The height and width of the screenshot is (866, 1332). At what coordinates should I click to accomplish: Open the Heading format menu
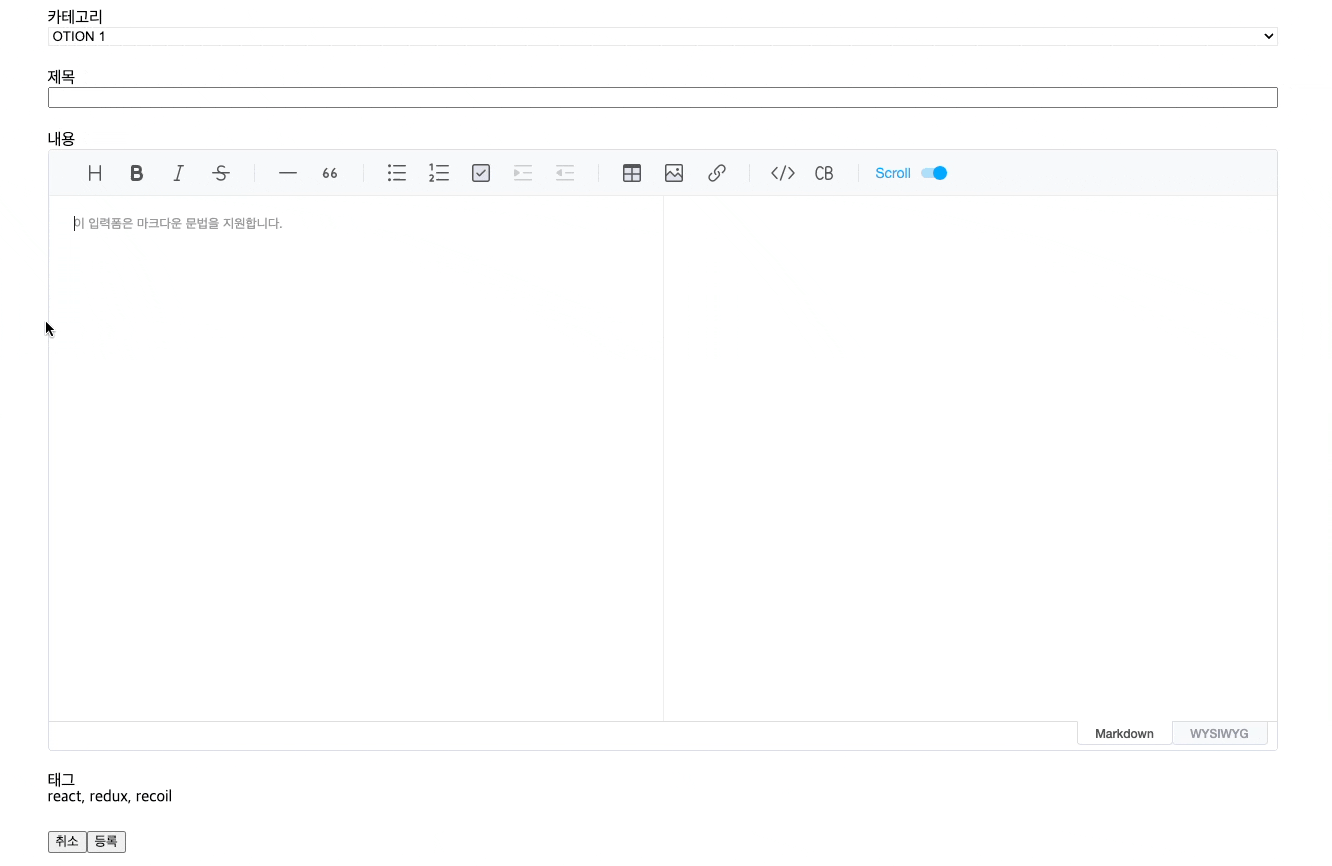point(94,172)
